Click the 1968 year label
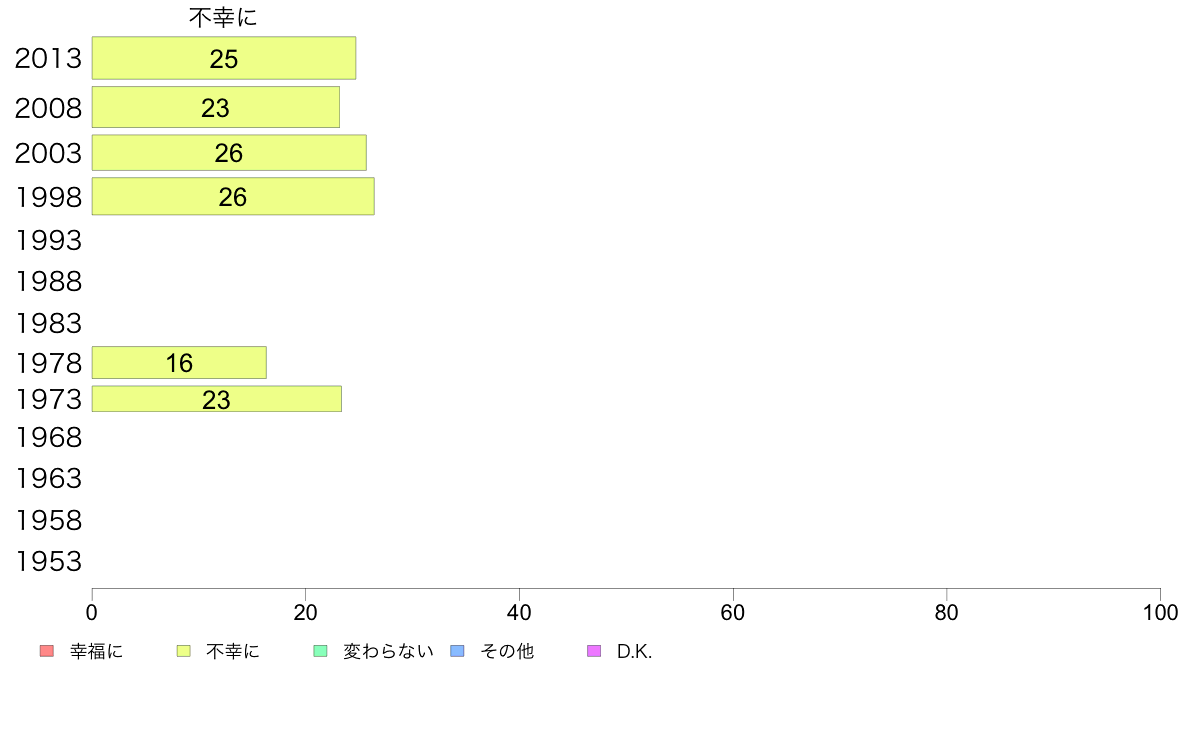This screenshot has height=736, width=1188. click(48, 437)
